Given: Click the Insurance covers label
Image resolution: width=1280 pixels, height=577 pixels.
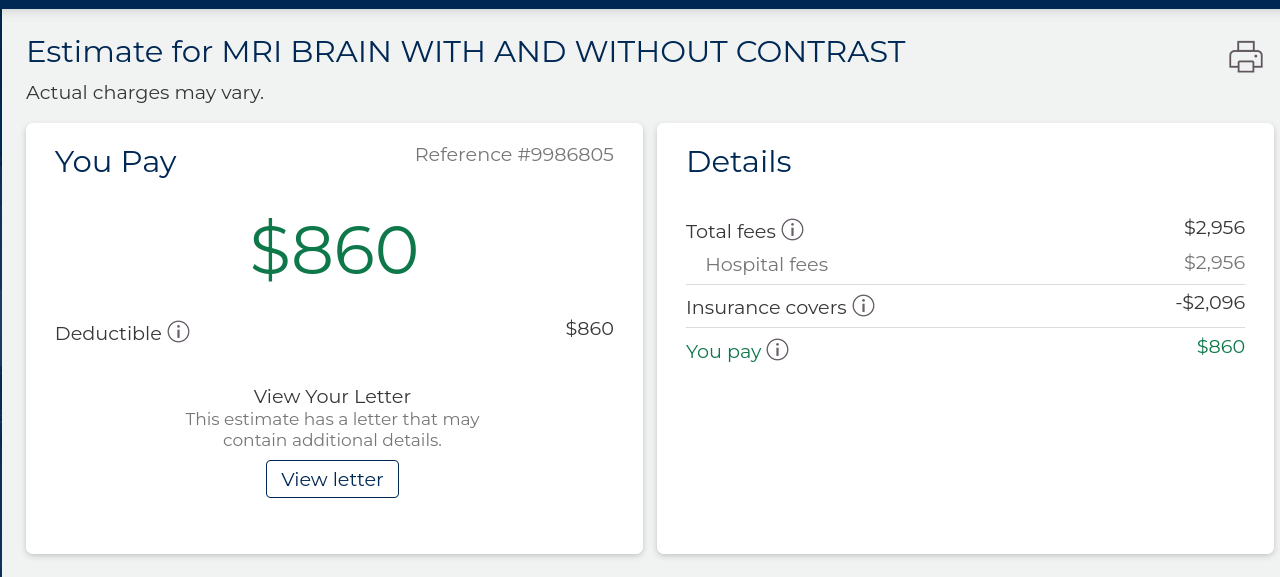Looking at the screenshot, I should [766, 308].
